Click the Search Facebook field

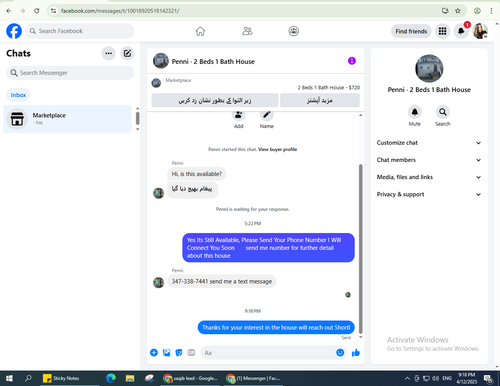click(x=80, y=31)
